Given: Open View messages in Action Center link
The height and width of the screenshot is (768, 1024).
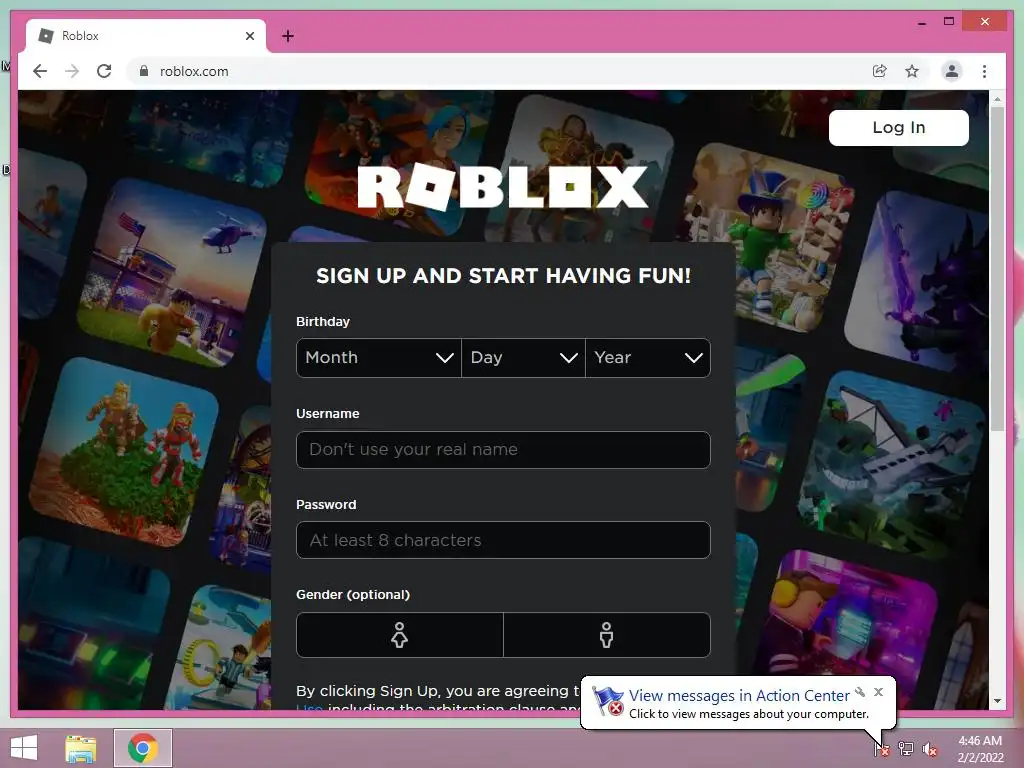Looking at the screenshot, I should [x=739, y=696].
